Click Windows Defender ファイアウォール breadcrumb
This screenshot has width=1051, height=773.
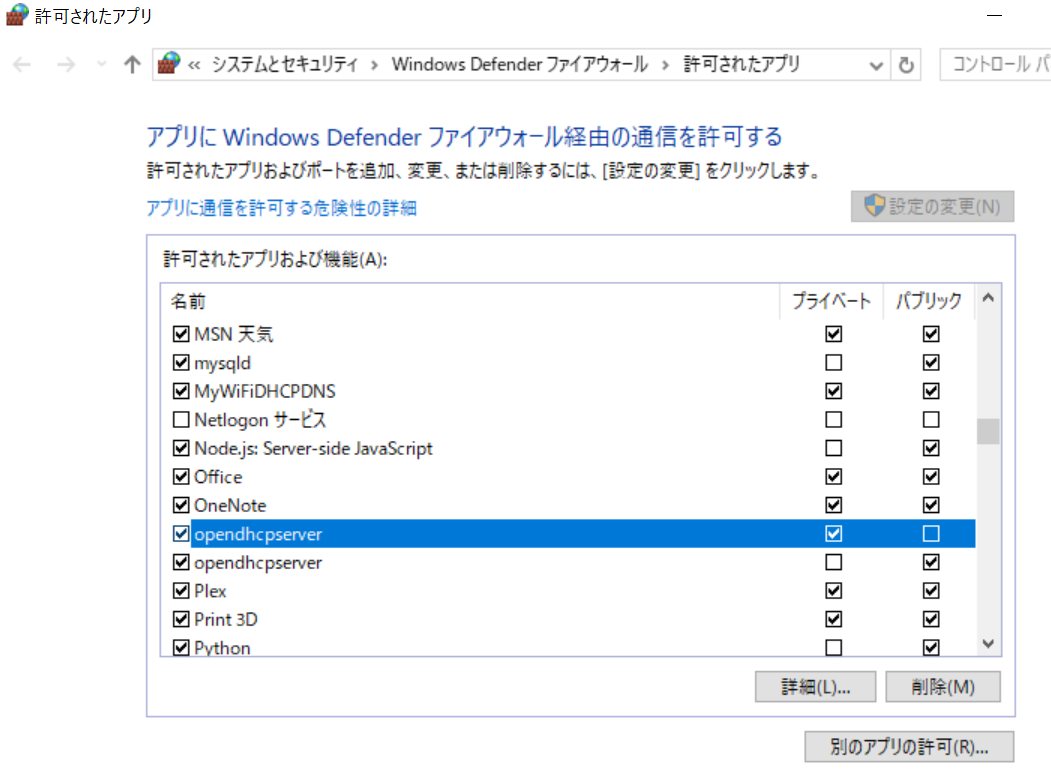pyautogui.click(x=520, y=64)
